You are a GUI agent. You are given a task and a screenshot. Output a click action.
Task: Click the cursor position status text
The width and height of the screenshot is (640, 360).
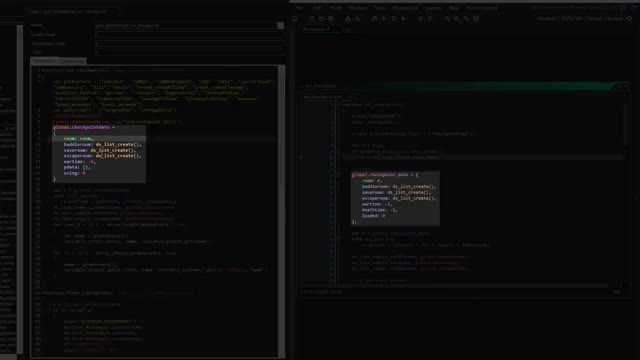322,292
